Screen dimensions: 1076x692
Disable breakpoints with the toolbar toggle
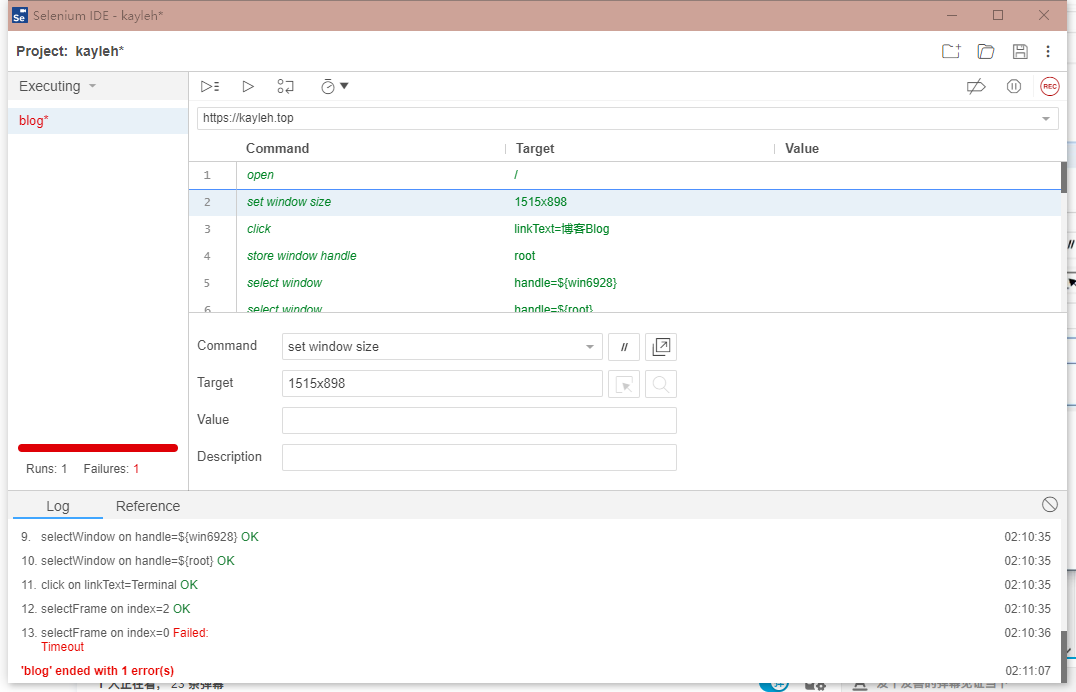(x=976, y=86)
